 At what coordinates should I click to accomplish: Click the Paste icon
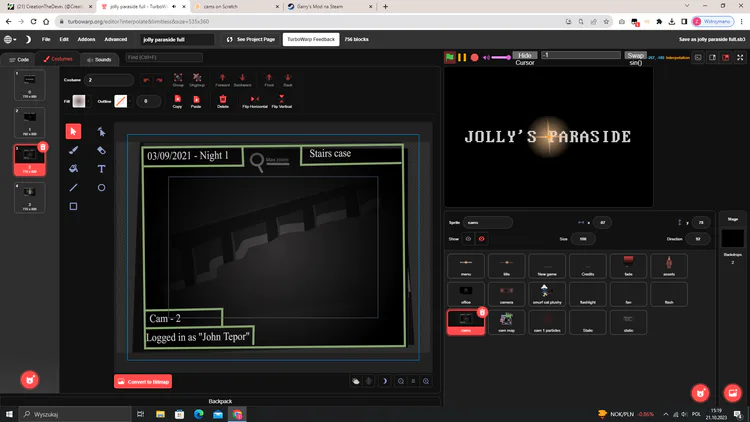(x=196, y=101)
